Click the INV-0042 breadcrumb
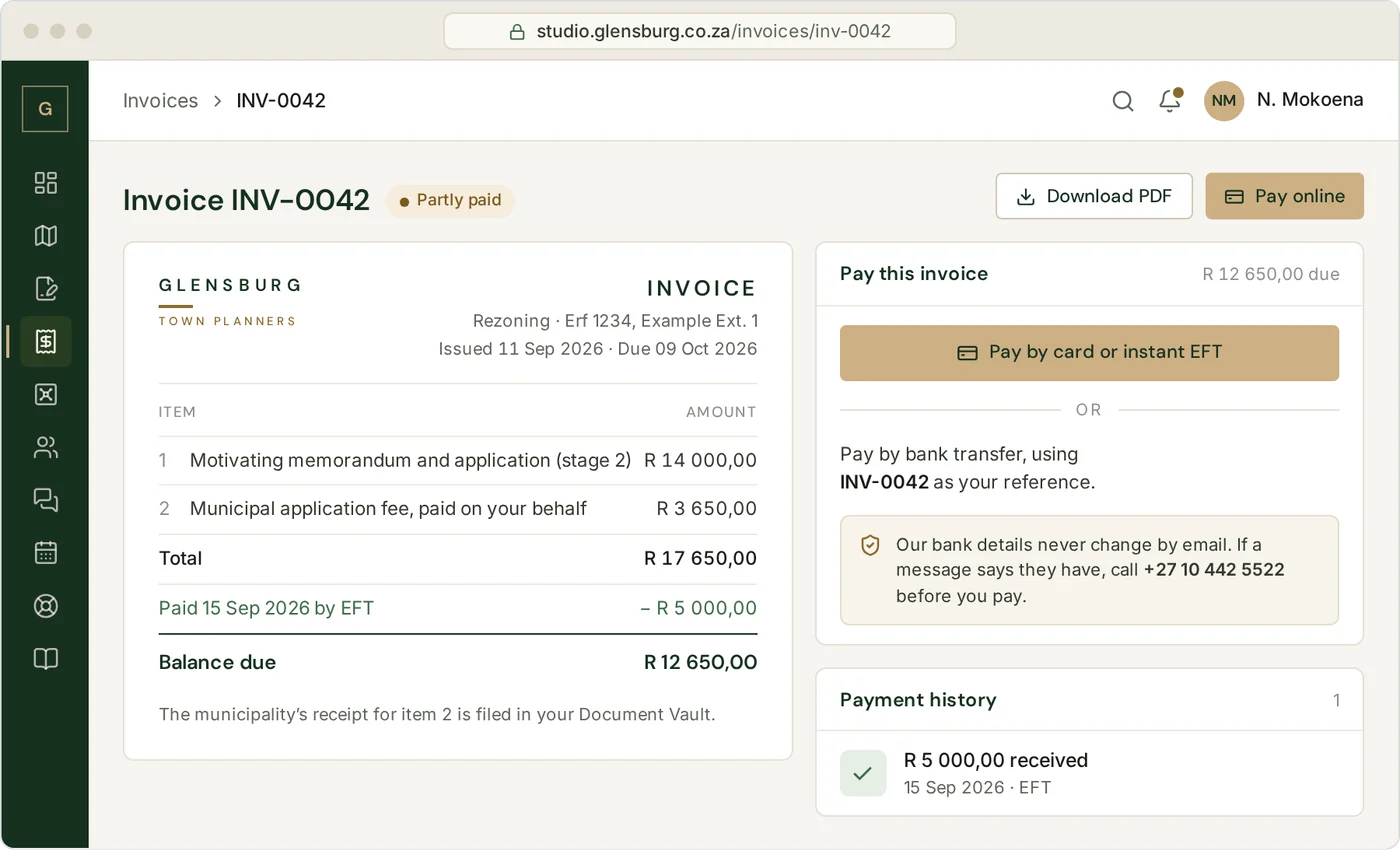The image size is (1400, 851). click(281, 101)
